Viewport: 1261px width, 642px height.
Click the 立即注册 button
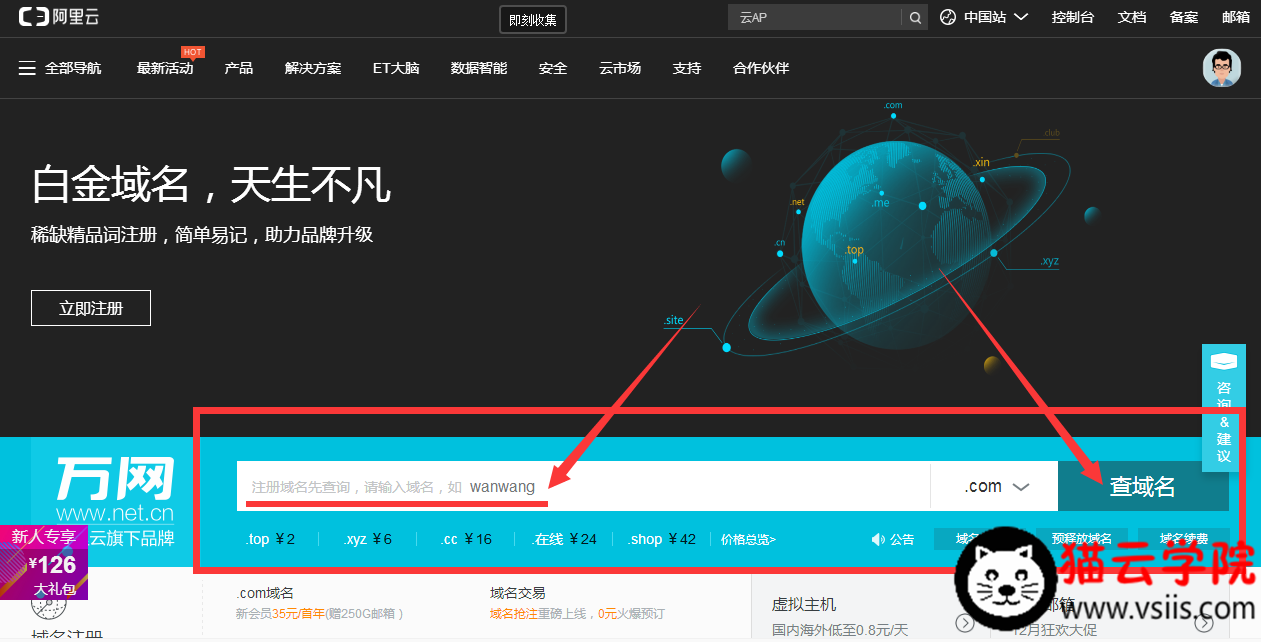pos(91,308)
